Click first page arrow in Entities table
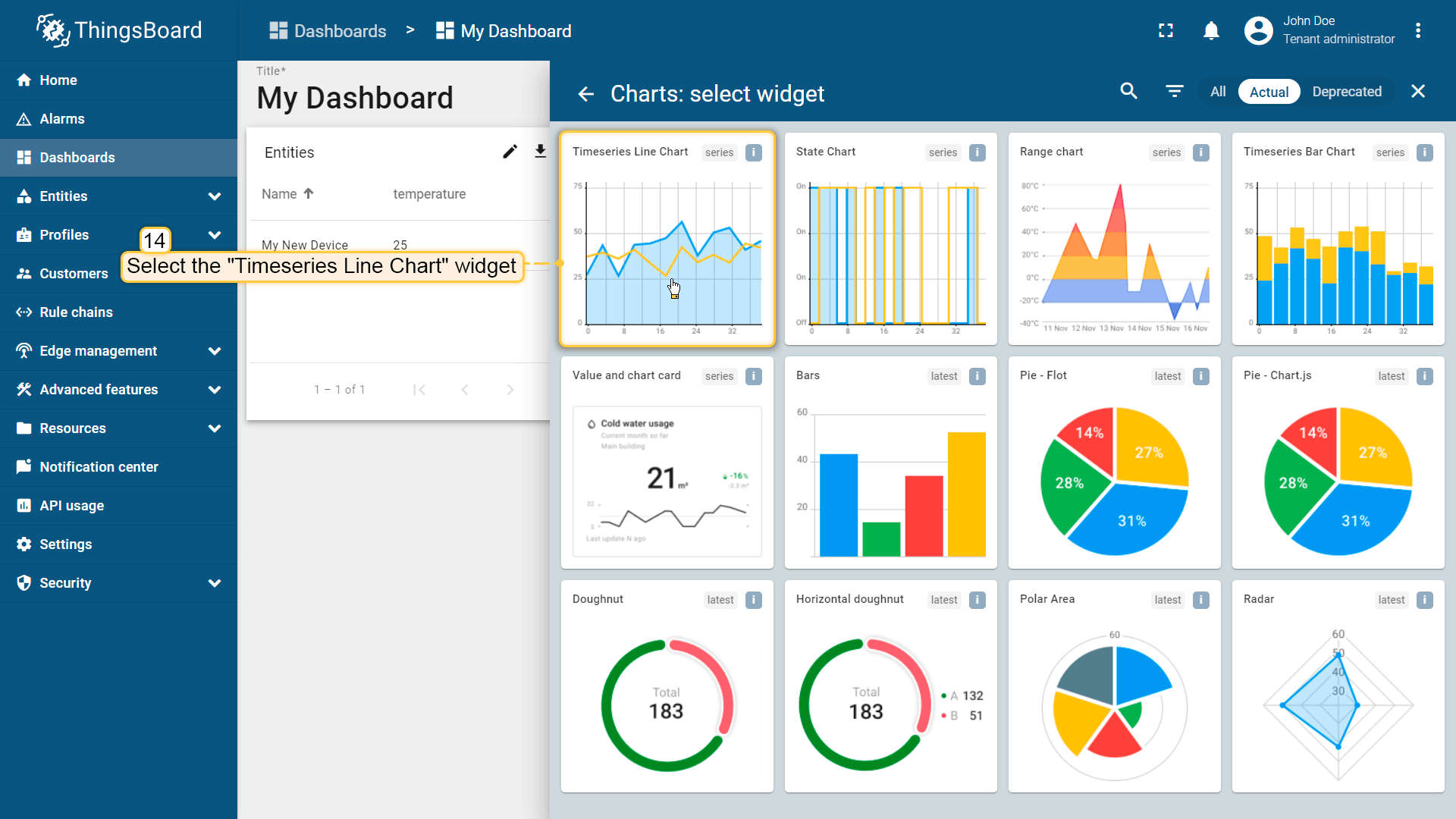The image size is (1456, 819). (419, 390)
